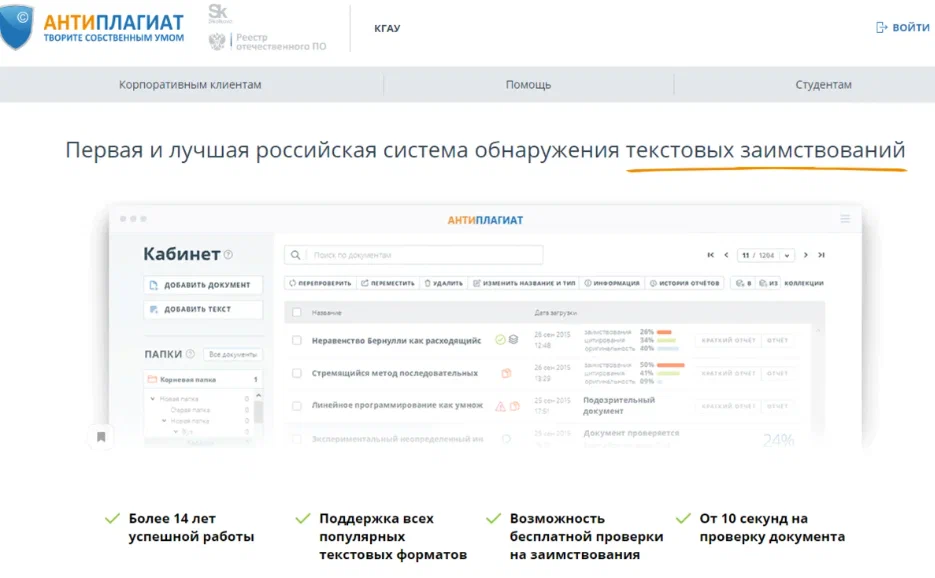This screenshot has height=578, width=935.
Task: Go to next page of documents
Action: tap(806, 255)
